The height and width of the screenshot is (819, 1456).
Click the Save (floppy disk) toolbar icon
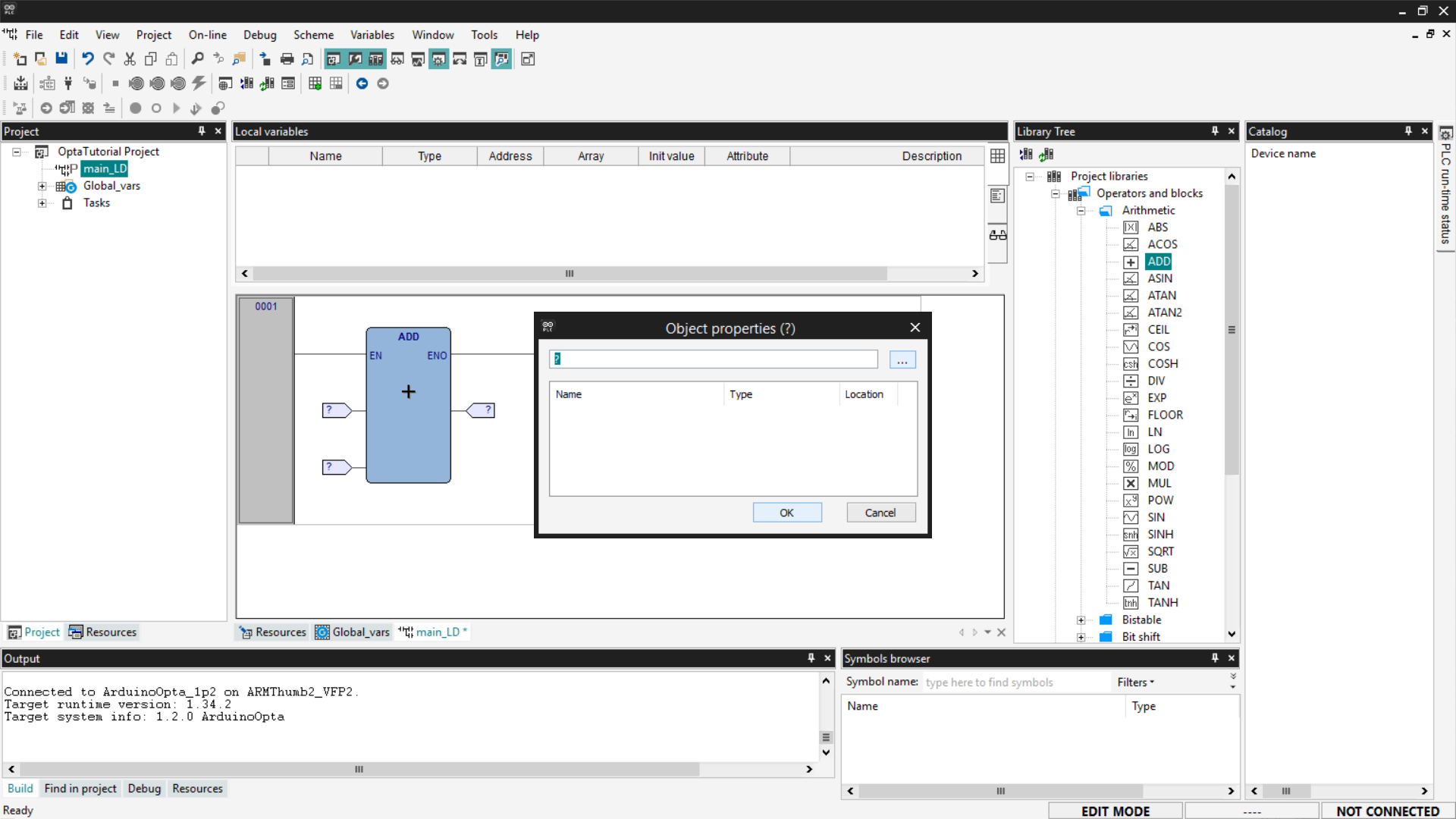61,59
